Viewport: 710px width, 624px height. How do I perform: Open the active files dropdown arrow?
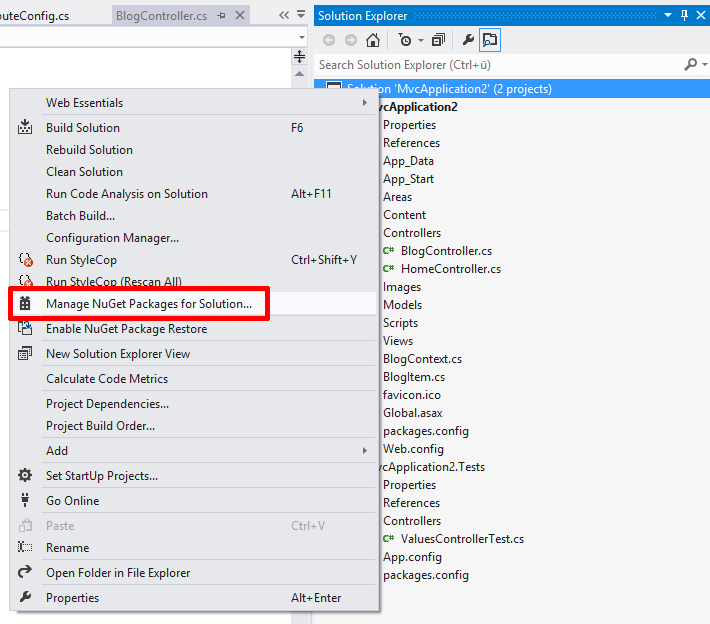301,15
